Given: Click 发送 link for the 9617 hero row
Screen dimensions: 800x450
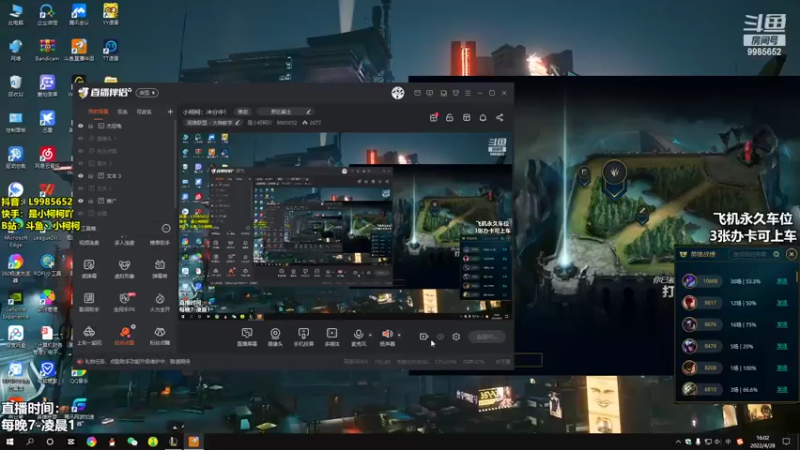Looking at the screenshot, I should tap(782, 303).
